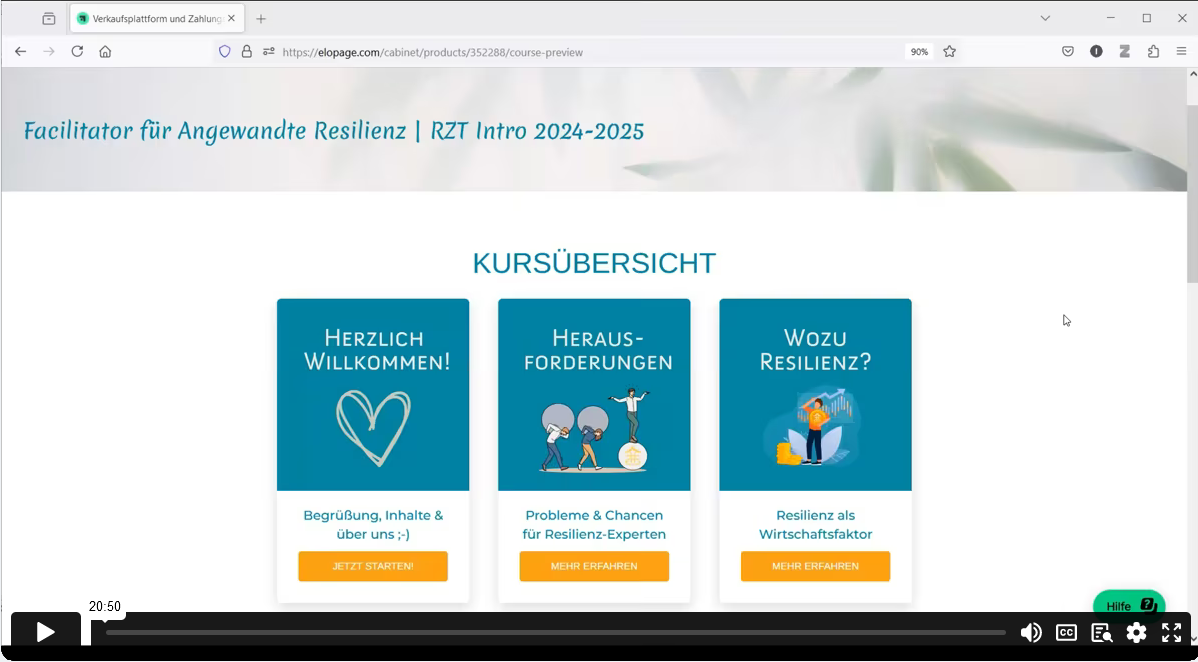Open video player settings gear

click(1136, 633)
